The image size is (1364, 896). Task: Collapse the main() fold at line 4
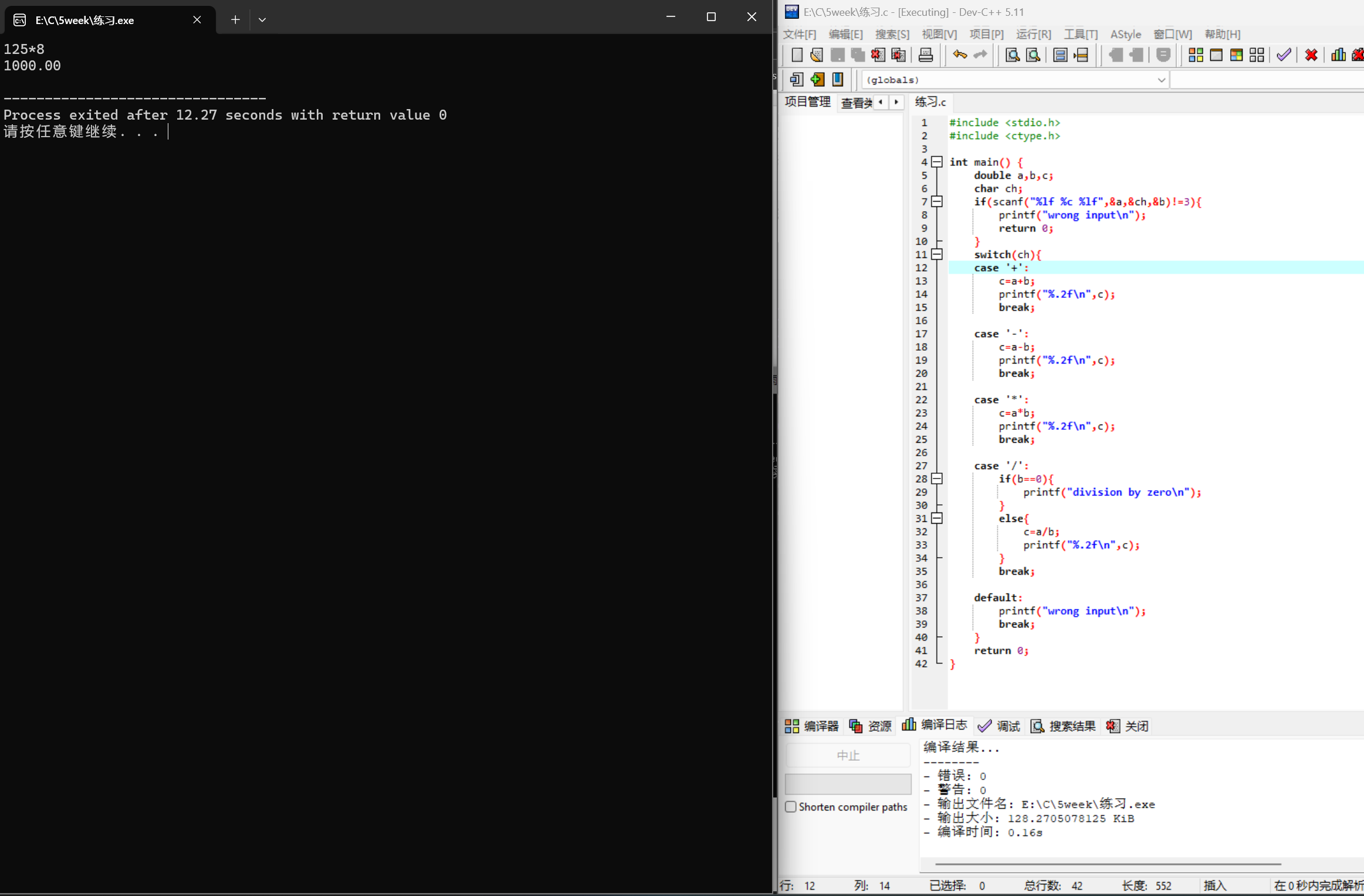point(937,162)
